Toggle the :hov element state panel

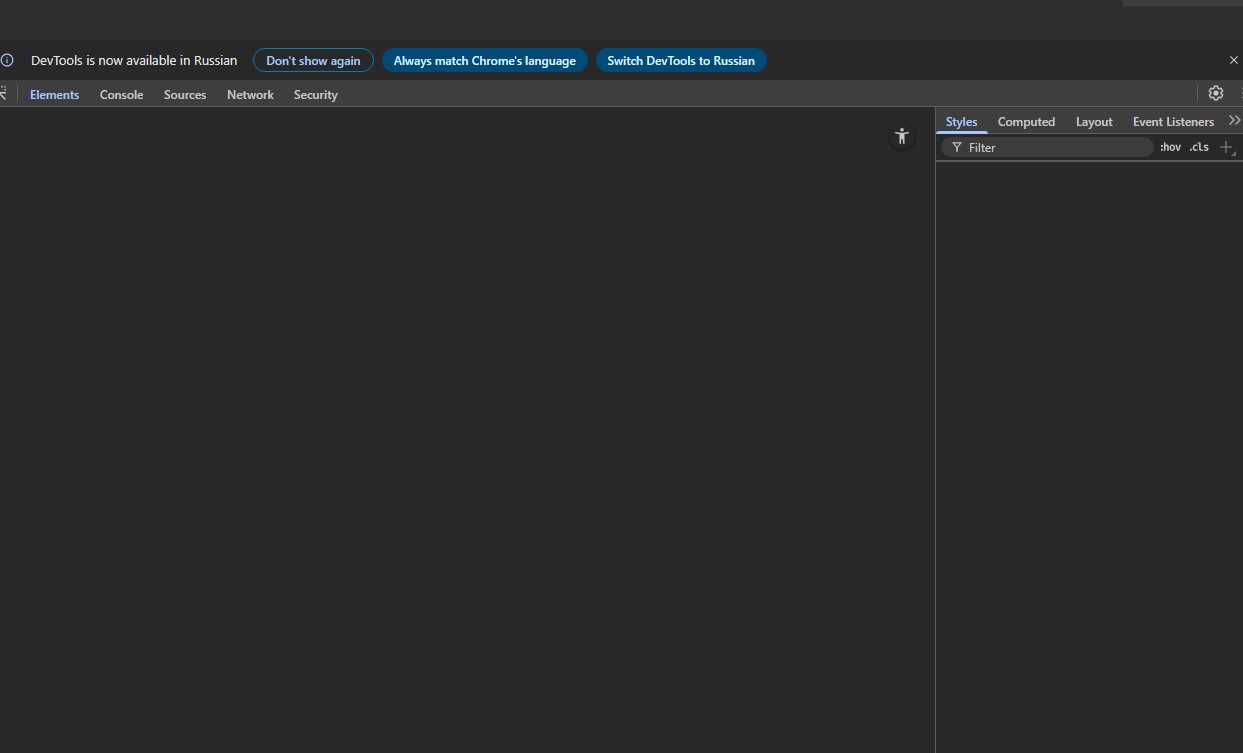coord(1170,147)
